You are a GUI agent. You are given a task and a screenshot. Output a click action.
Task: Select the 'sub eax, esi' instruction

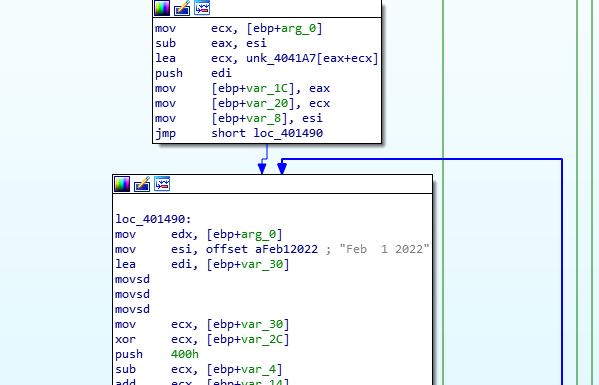211,43
